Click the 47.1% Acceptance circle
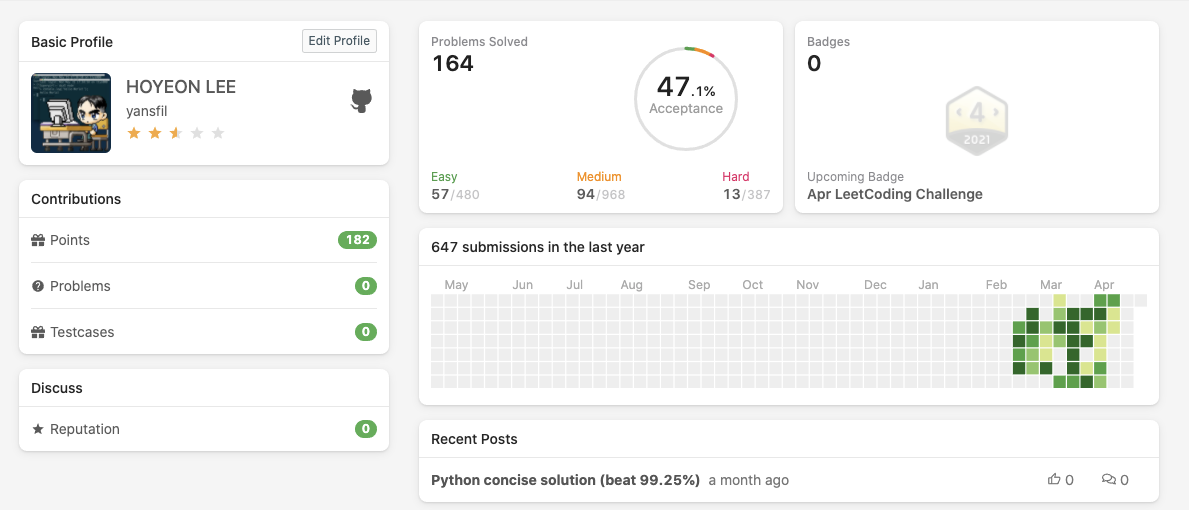Image resolution: width=1189 pixels, height=510 pixels. click(685, 99)
